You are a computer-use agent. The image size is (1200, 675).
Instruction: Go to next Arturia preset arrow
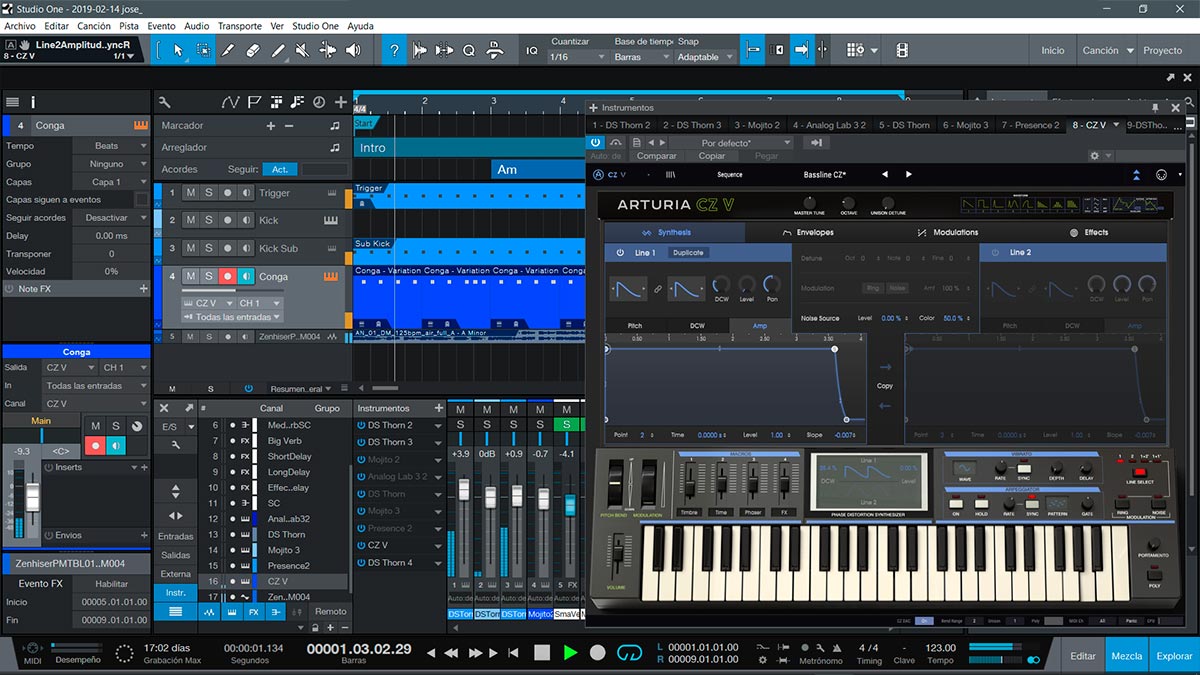tap(908, 175)
